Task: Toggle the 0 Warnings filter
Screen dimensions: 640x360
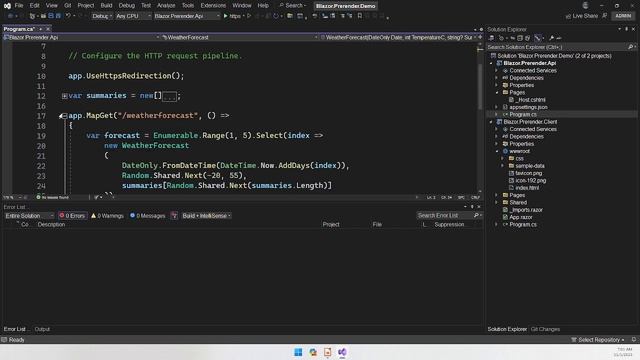Action: 107,216
